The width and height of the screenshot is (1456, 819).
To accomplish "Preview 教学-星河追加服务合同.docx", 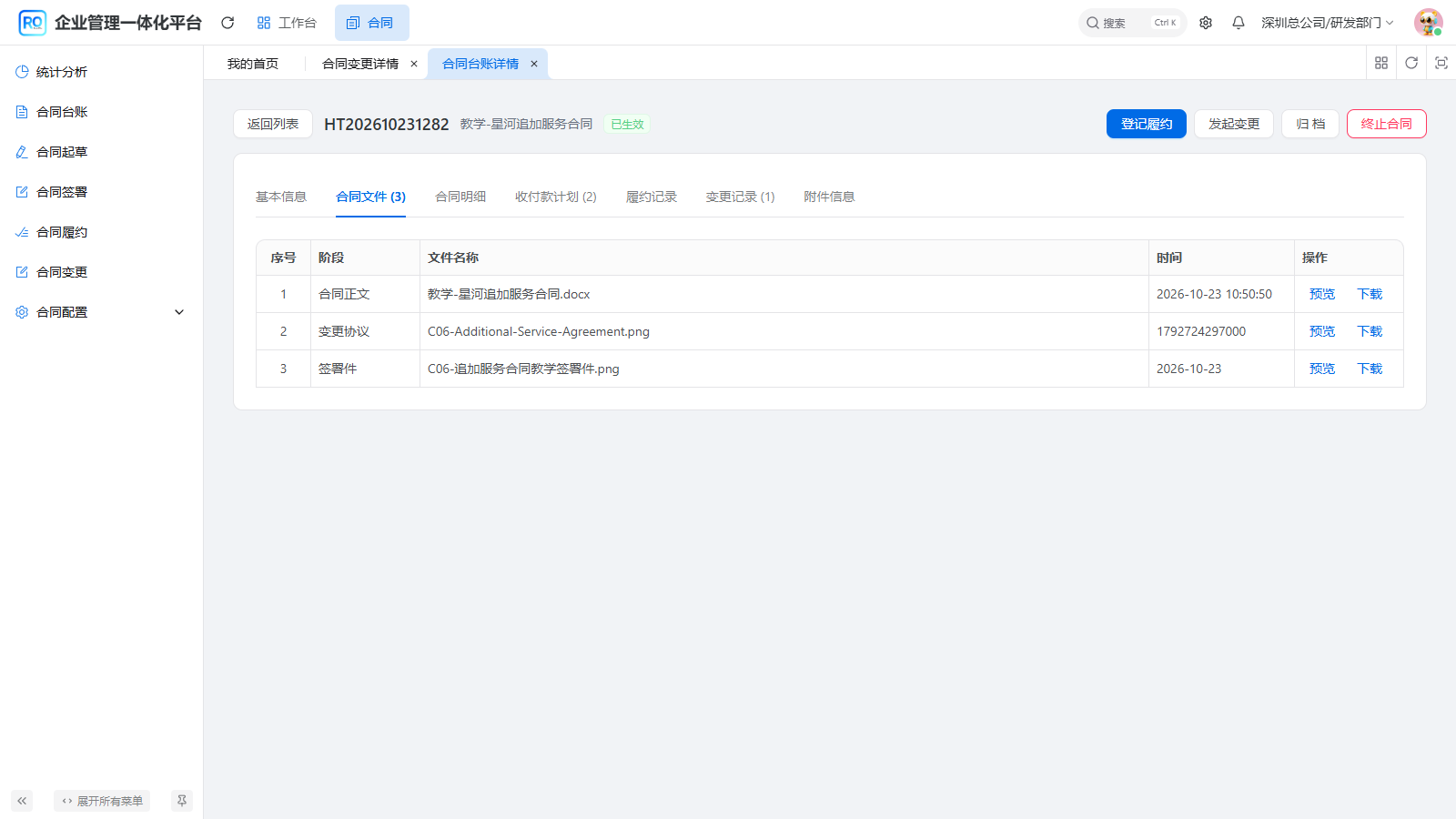I will (1322, 294).
